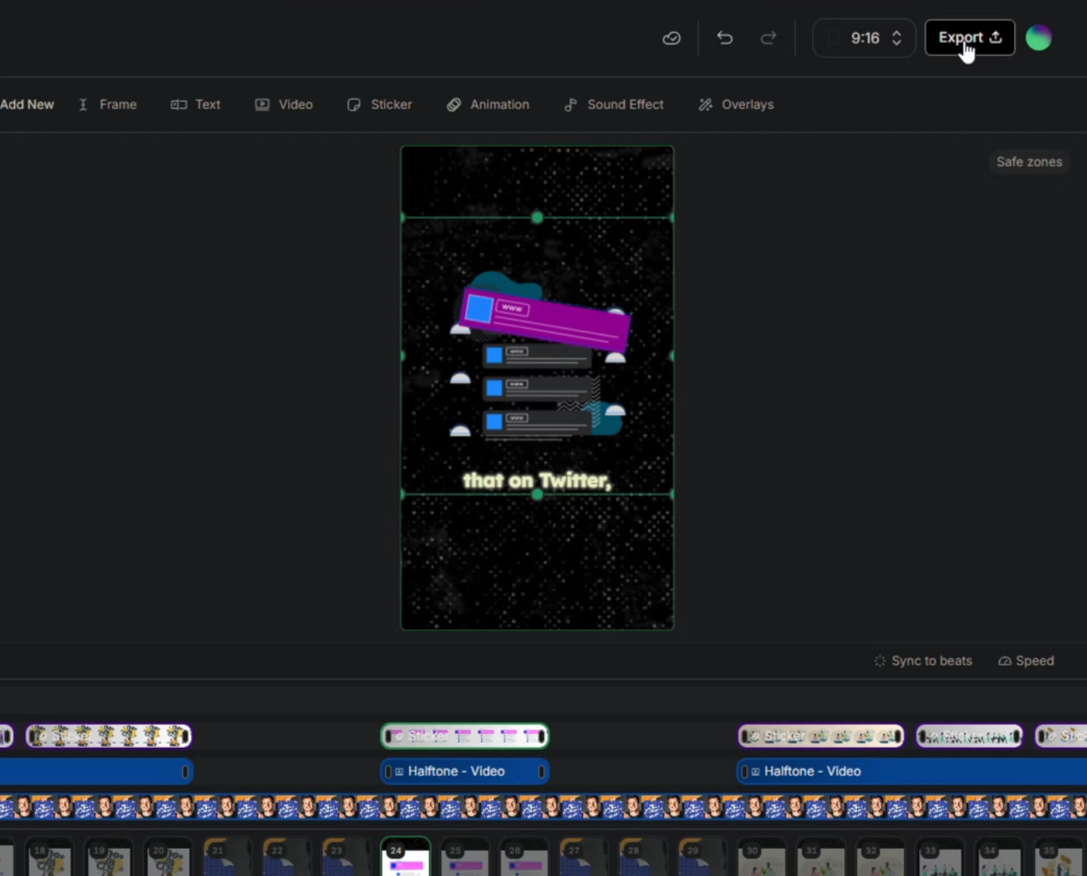1087x876 pixels.
Task: Open the Speed control
Action: point(1026,660)
